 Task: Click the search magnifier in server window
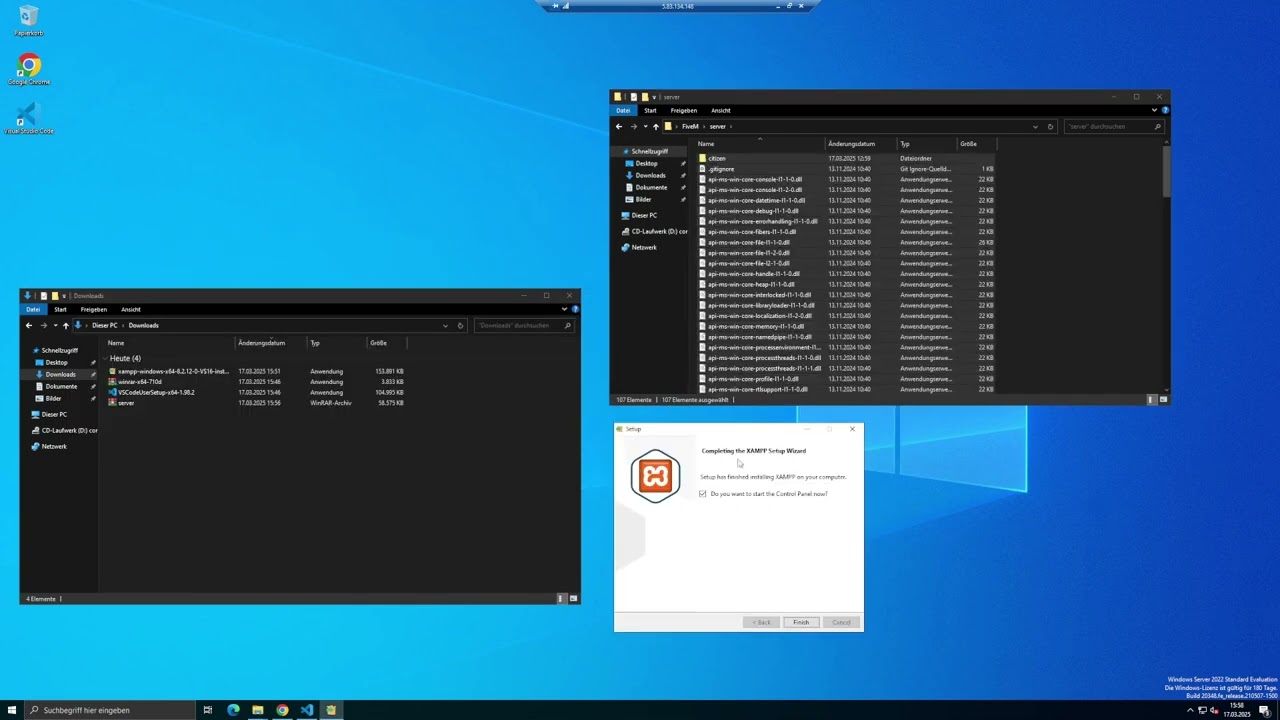(1158, 127)
